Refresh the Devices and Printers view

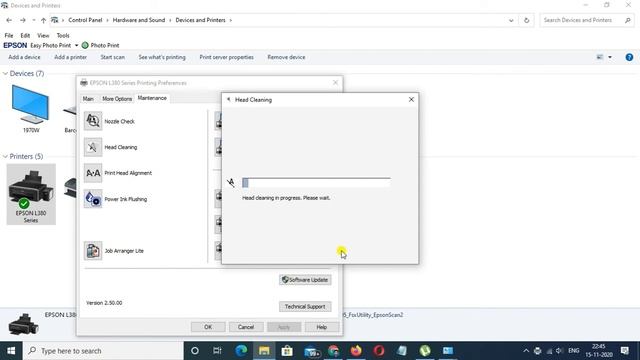(x=526, y=20)
